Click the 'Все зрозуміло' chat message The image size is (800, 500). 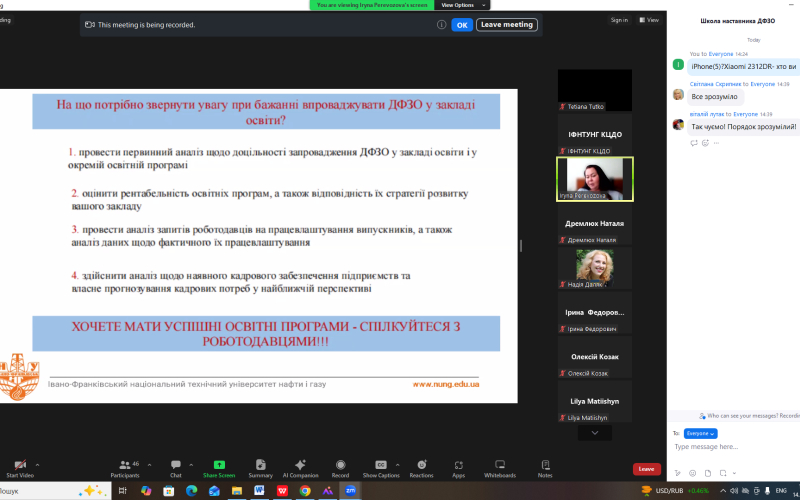(715, 96)
